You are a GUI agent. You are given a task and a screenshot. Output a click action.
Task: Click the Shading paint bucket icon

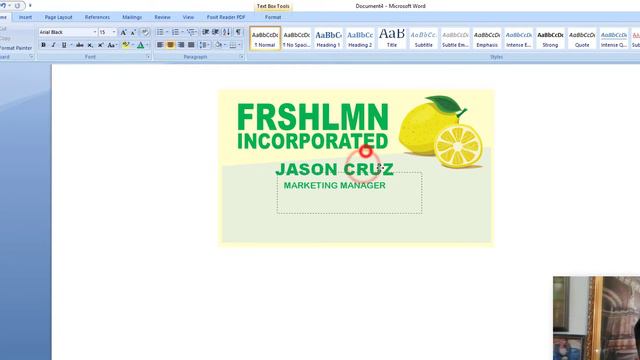click(x=218, y=45)
